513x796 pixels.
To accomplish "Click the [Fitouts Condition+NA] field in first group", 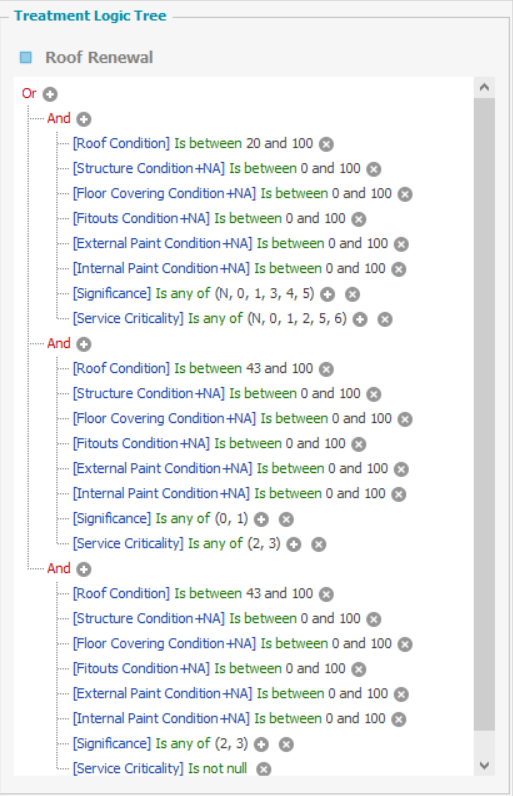I will click(141, 218).
